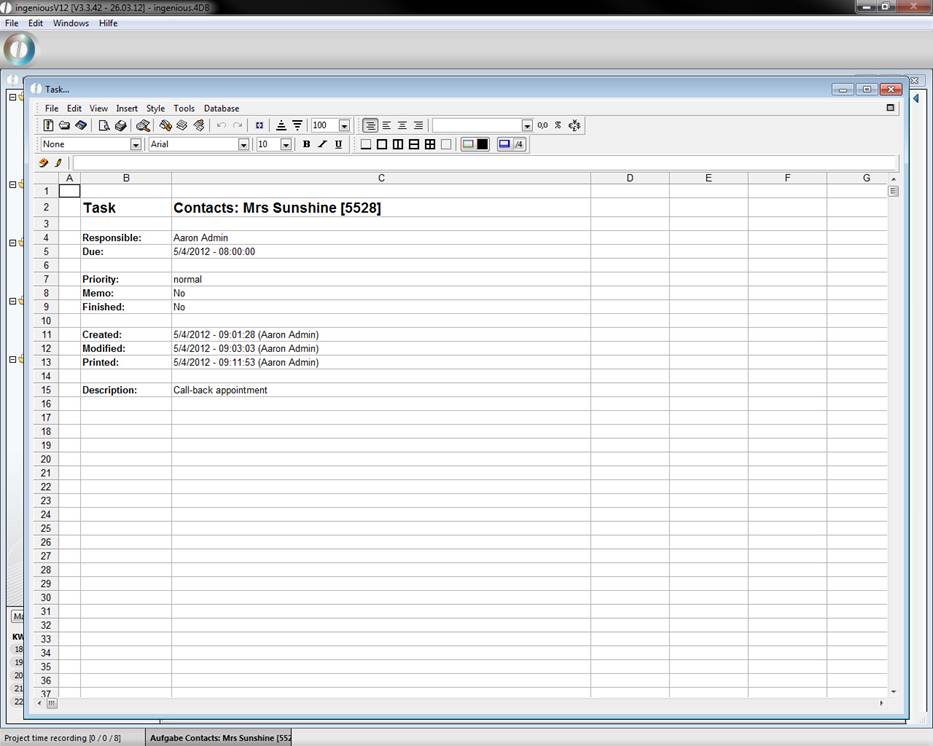This screenshot has width=933, height=746.
Task: Apply all grid borders icon
Action: pos(429,145)
